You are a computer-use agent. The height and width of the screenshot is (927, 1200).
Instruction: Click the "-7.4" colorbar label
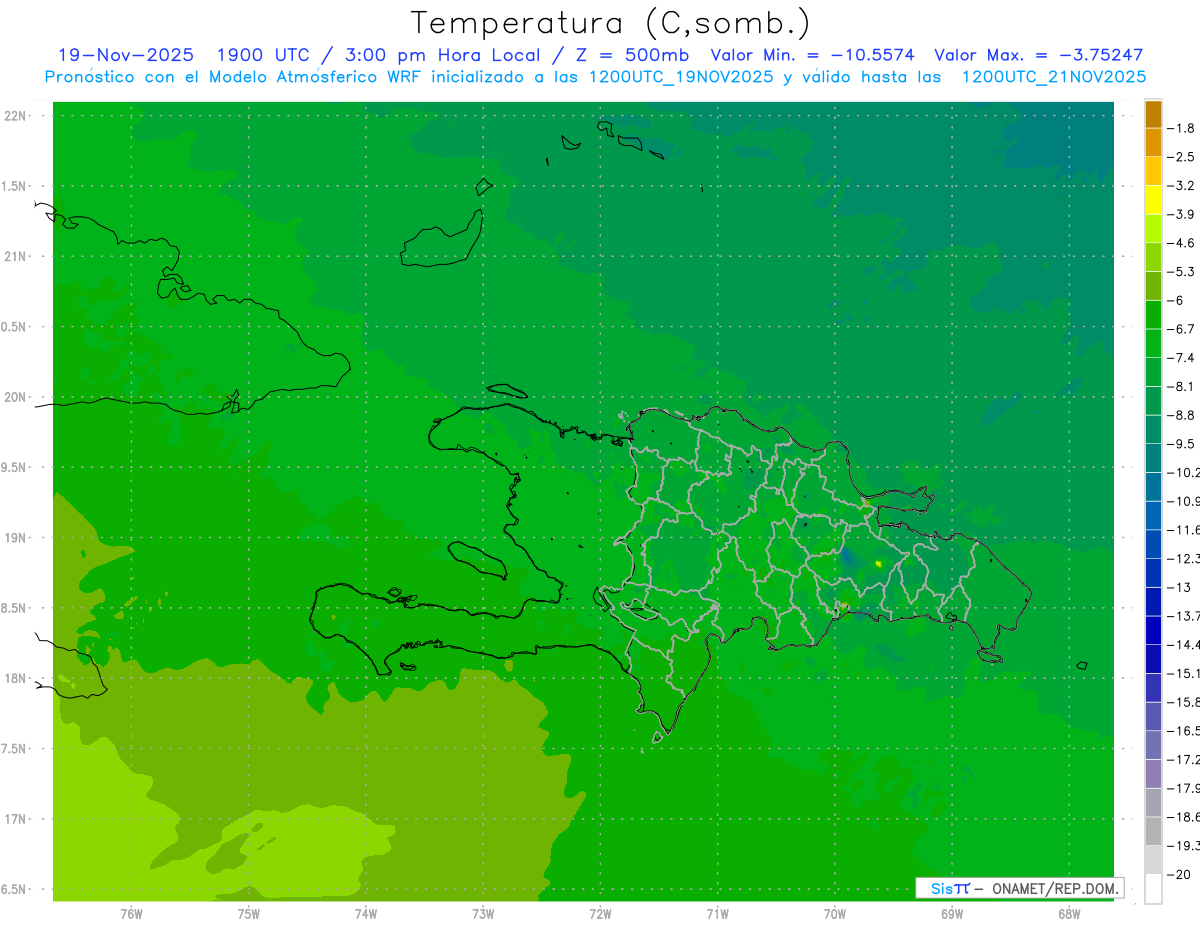[1181, 358]
